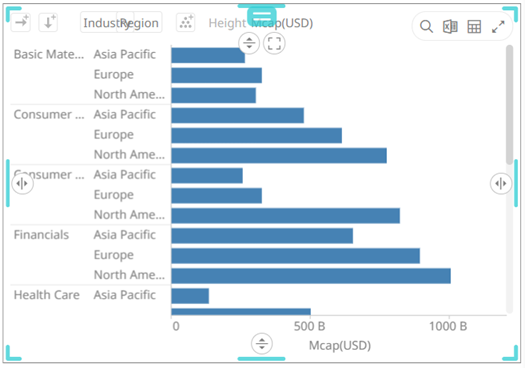Show data table via grid icon

474,26
